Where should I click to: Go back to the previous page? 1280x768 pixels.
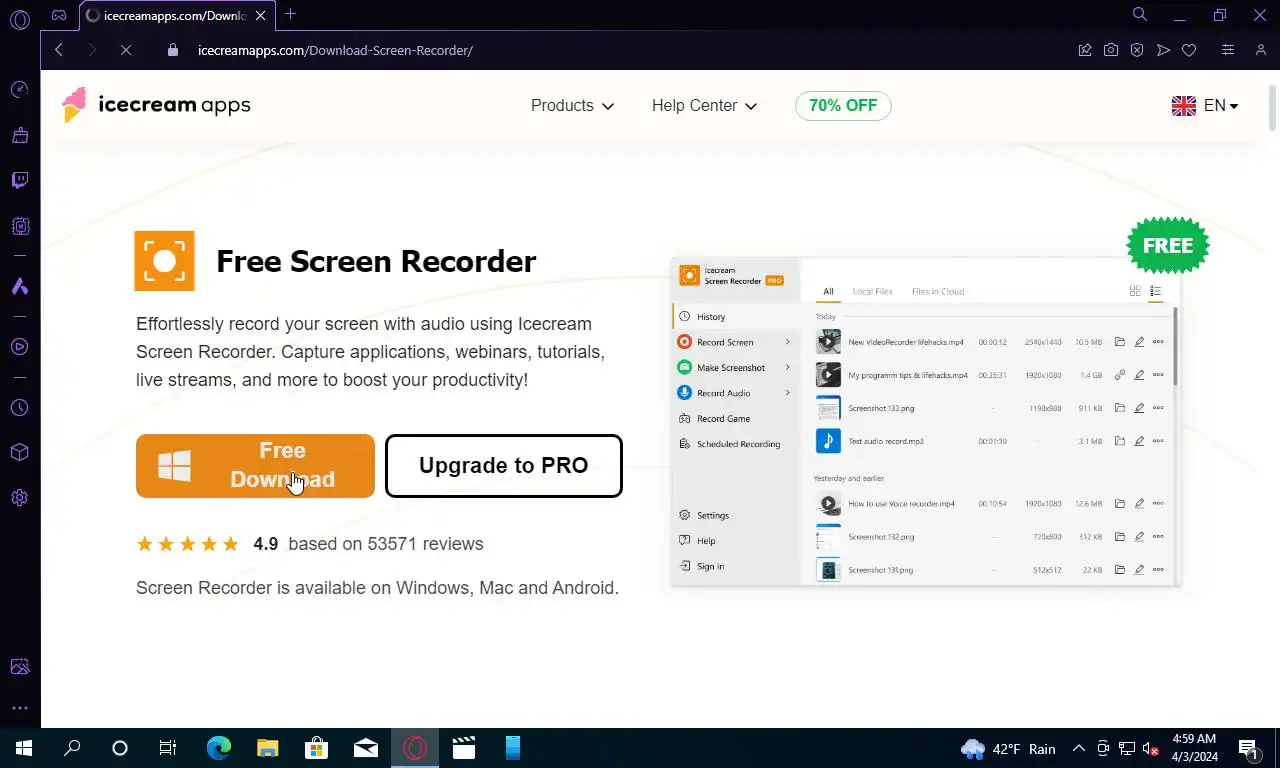point(59,50)
